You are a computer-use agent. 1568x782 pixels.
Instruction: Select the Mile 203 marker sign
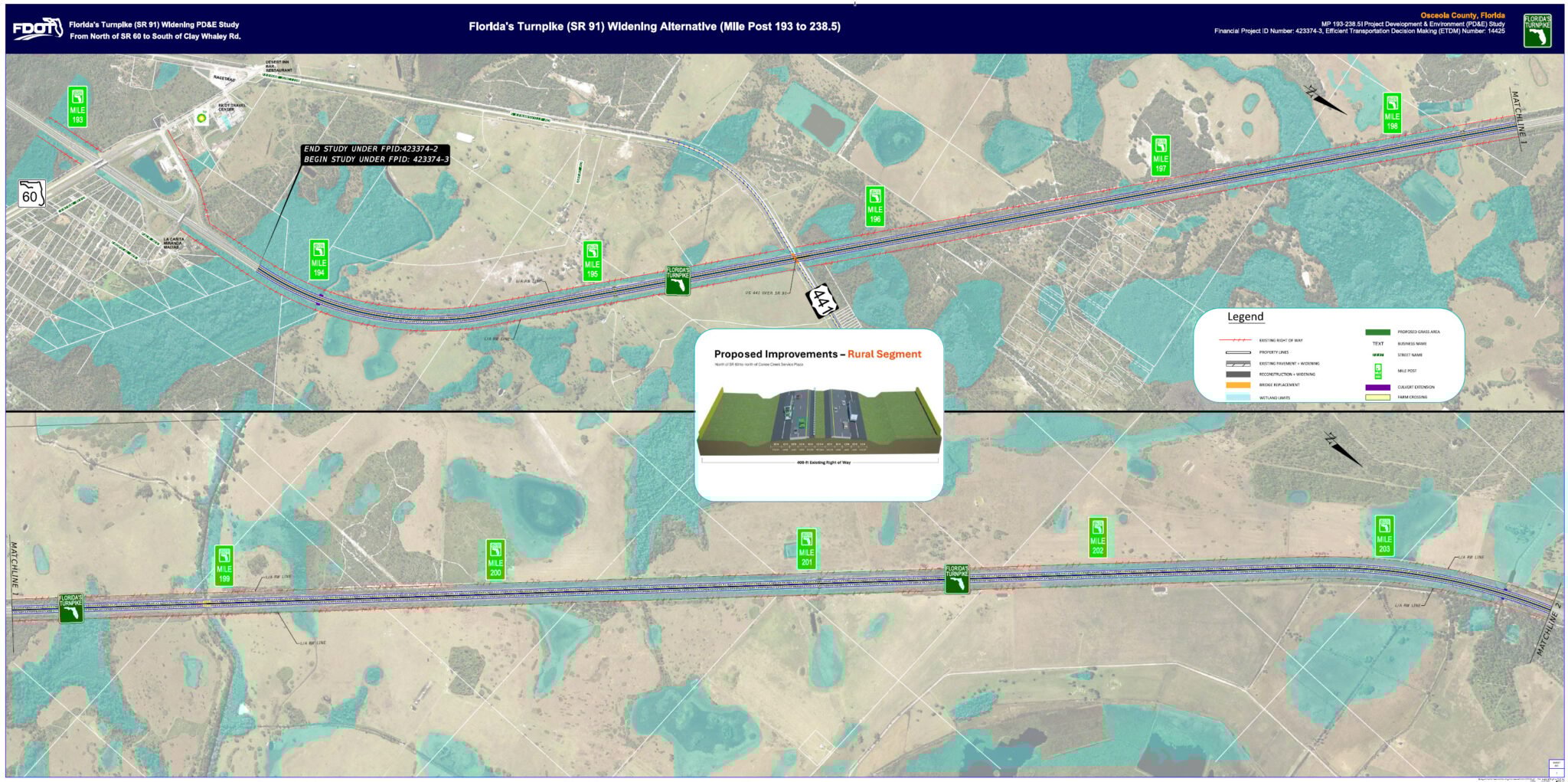point(1384,535)
